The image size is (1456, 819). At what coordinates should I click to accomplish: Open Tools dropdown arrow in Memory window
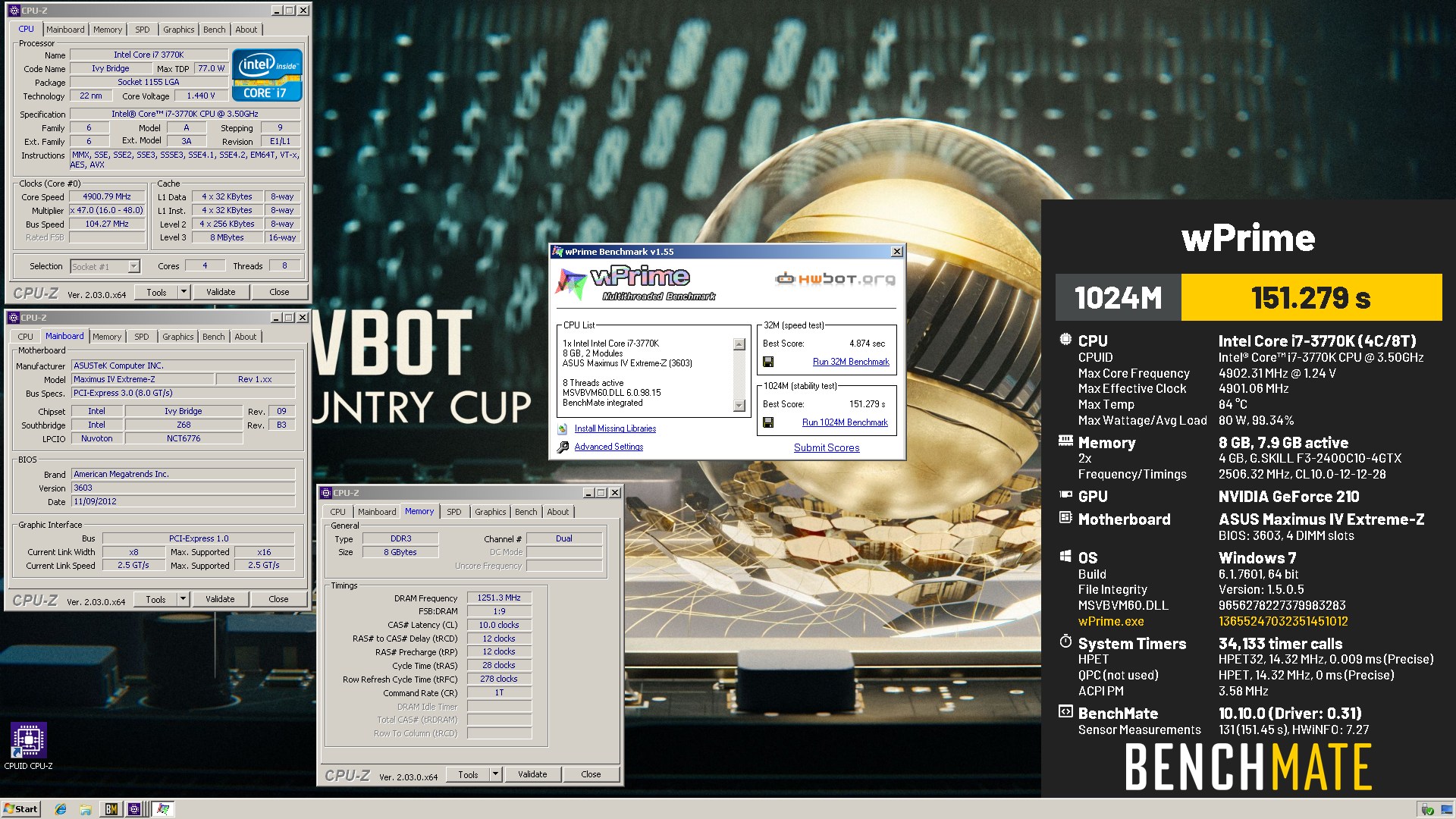[x=495, y=774]
